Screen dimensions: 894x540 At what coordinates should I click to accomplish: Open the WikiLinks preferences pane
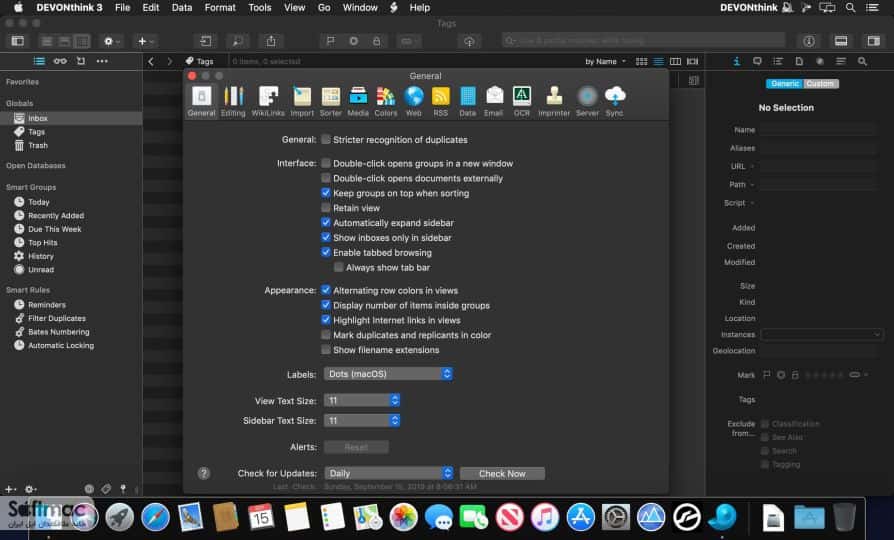point(268,101)
